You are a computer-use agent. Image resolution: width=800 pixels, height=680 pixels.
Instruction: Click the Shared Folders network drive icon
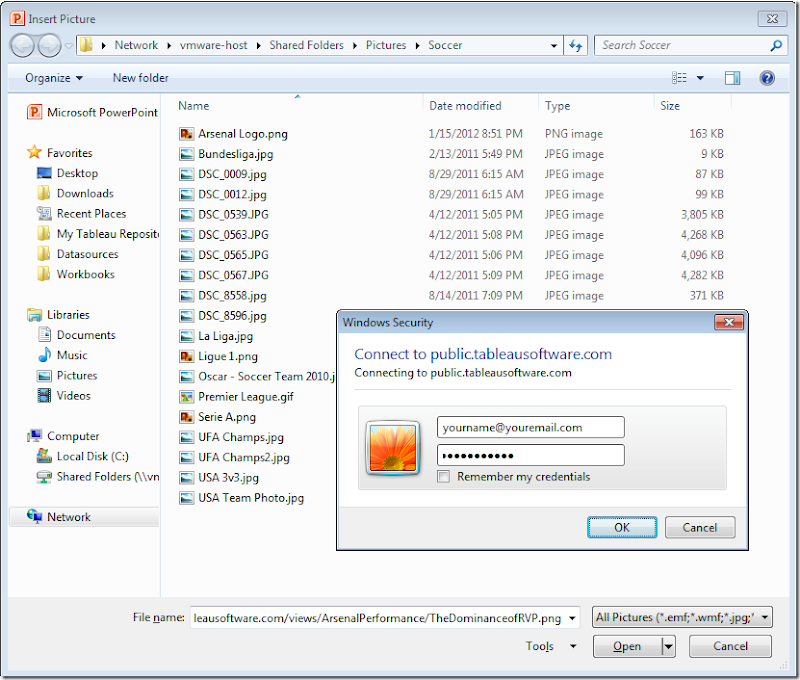coord(44,476)
